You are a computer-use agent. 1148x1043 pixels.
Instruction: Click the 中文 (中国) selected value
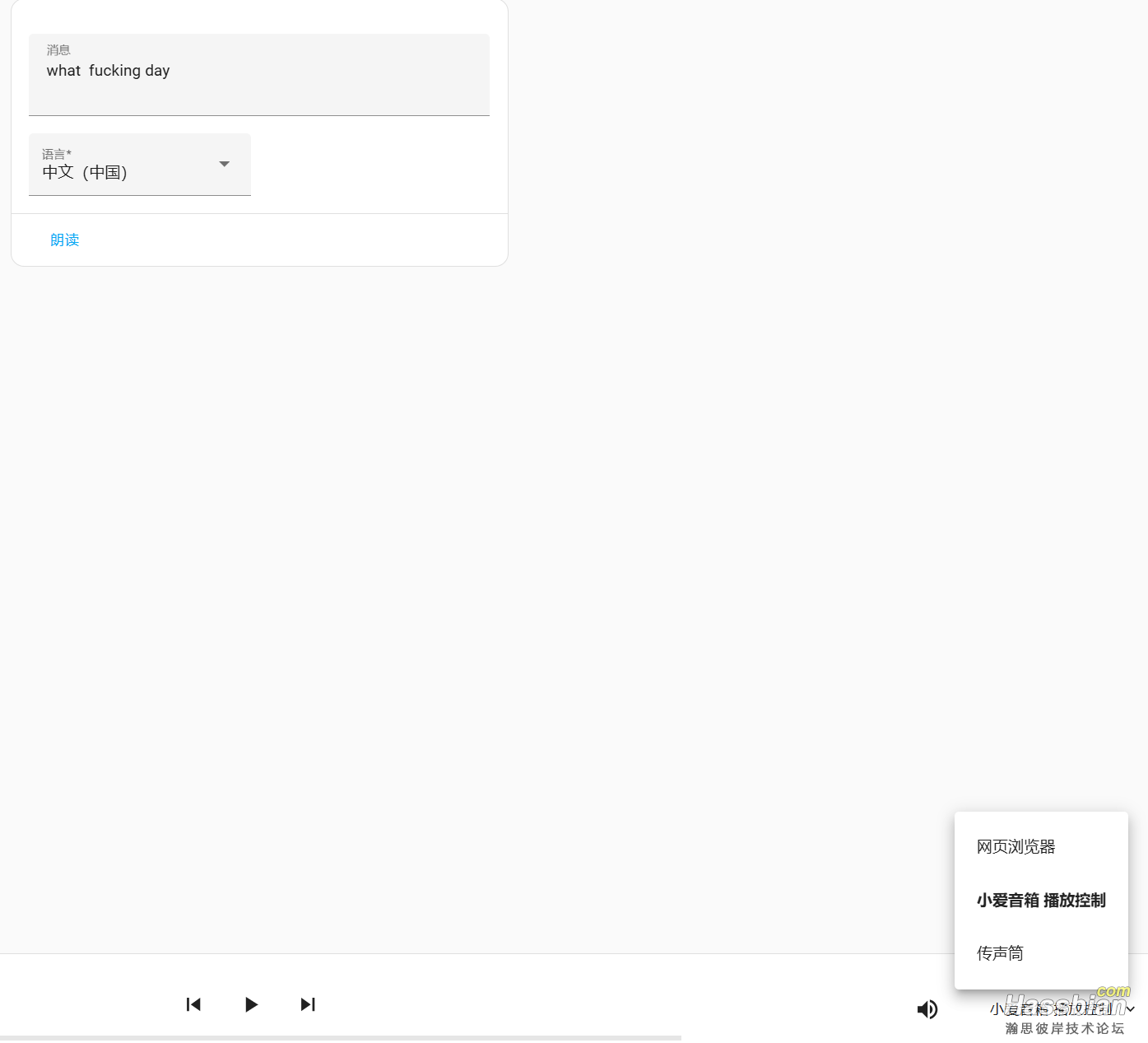(x=85, y=173)
